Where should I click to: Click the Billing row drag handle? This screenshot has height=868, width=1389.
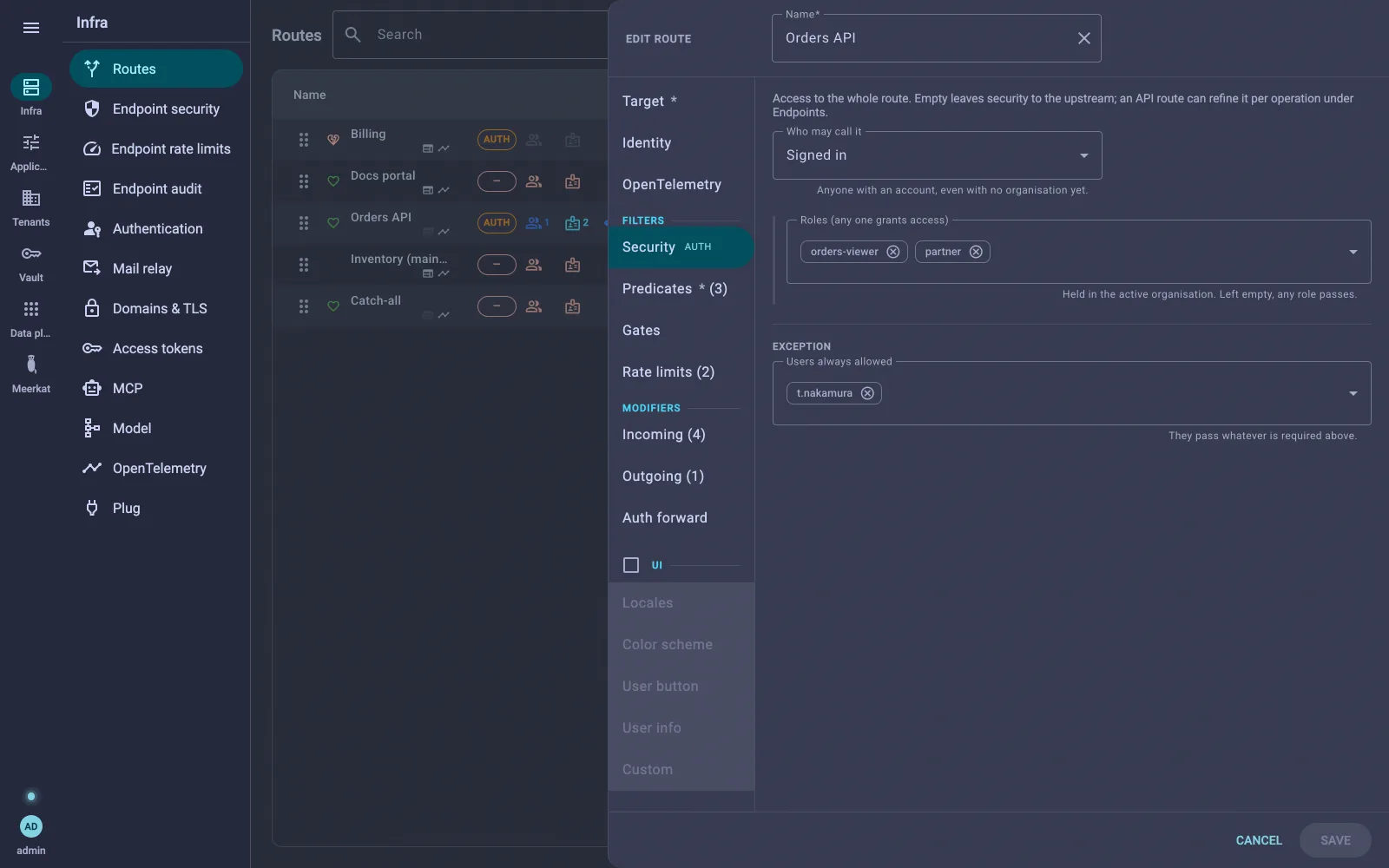pyautogui.click(x=304, y=140)
